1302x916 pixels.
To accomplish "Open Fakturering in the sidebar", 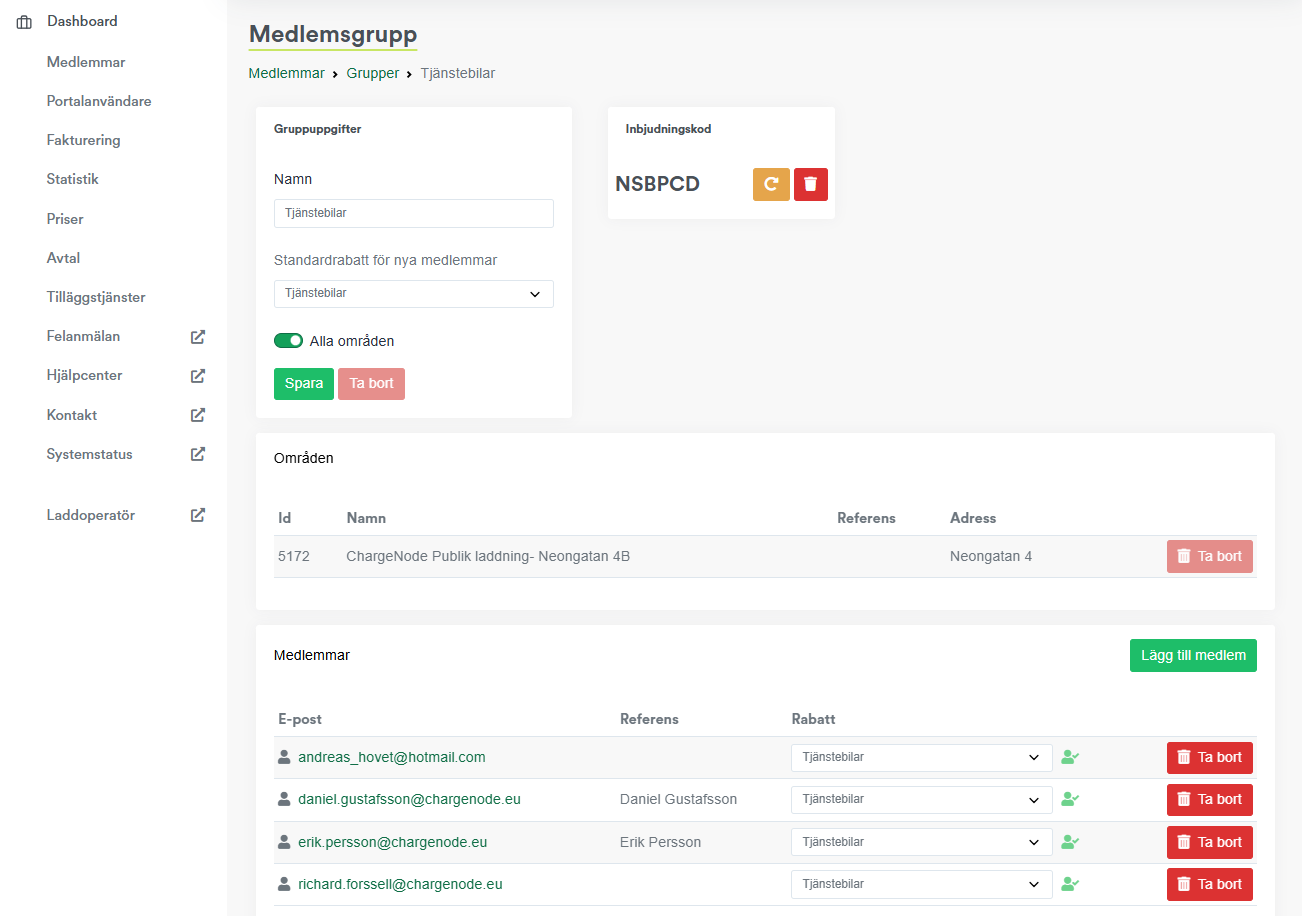I will click(83, 140).
